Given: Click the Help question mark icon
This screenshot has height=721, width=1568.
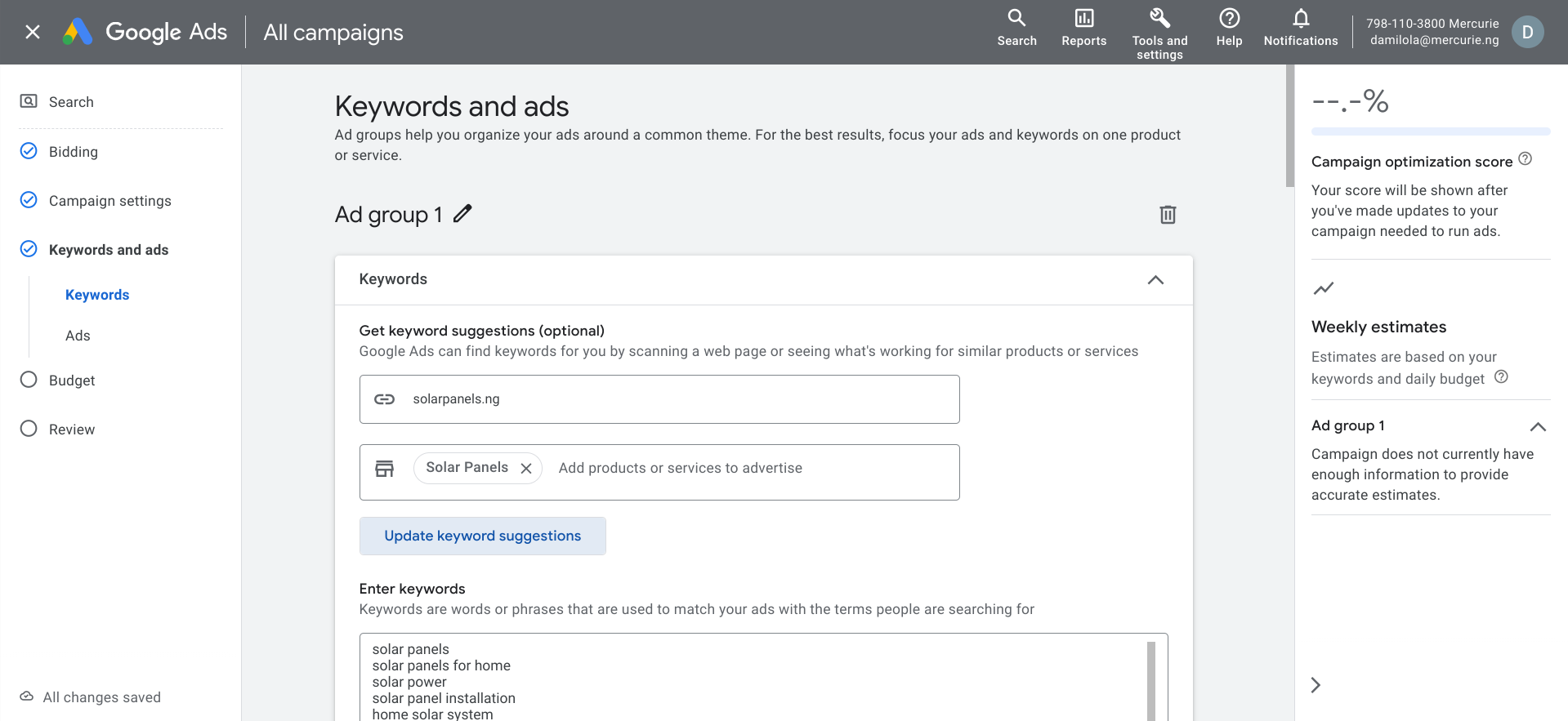Looking at the screenshot, I should point(1229,19).
